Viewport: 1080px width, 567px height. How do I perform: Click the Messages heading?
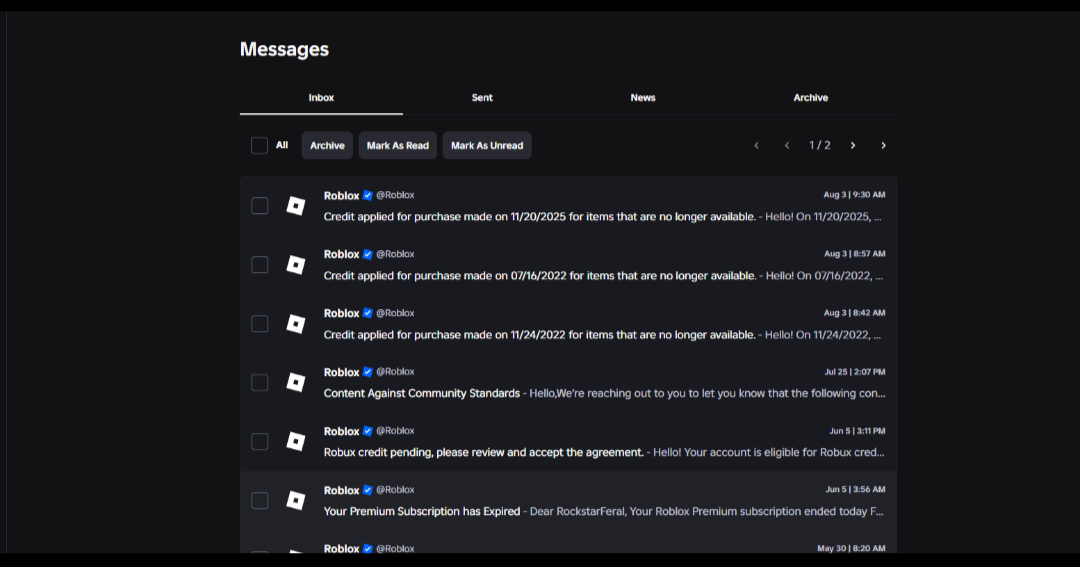(284, 49)
